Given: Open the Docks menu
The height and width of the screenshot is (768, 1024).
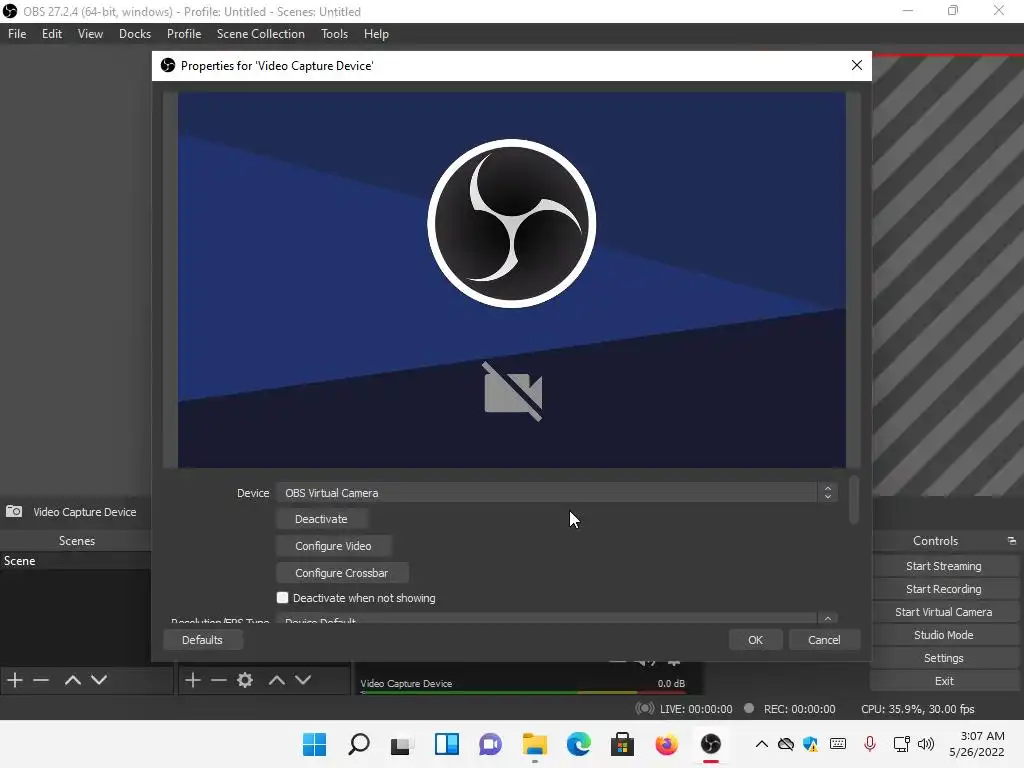Looking at the screenshot, I should coord(135,34).
